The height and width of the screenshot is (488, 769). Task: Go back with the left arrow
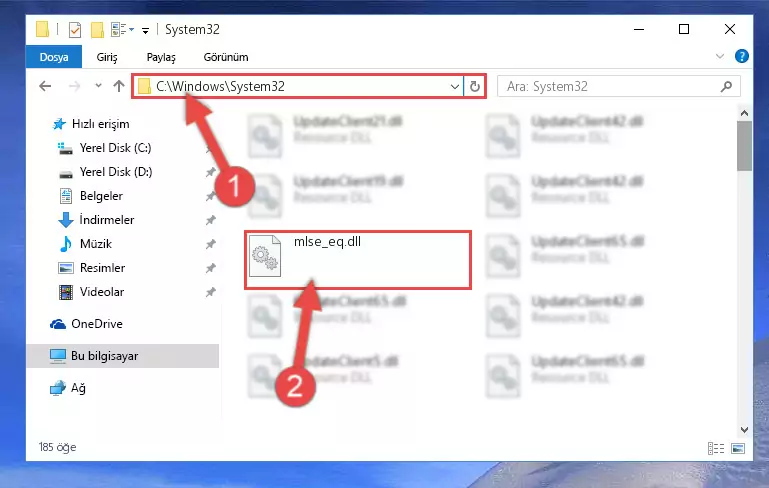point(45,86)
